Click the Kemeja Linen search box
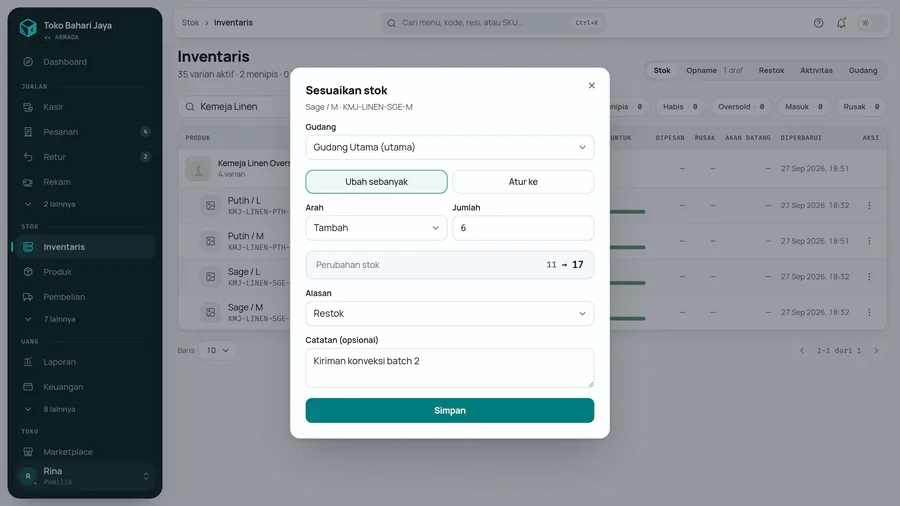The image size is (900, 506). pyautogui.click(x=235, y=107)
